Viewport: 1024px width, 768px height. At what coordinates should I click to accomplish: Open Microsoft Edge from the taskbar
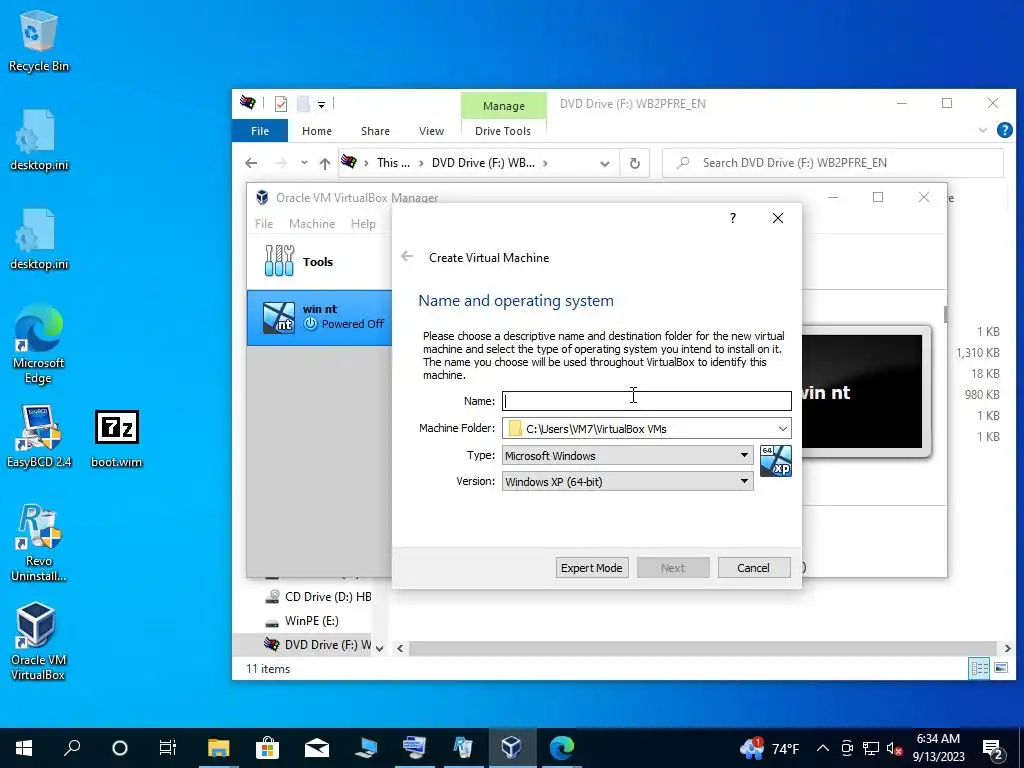[562, 748]
